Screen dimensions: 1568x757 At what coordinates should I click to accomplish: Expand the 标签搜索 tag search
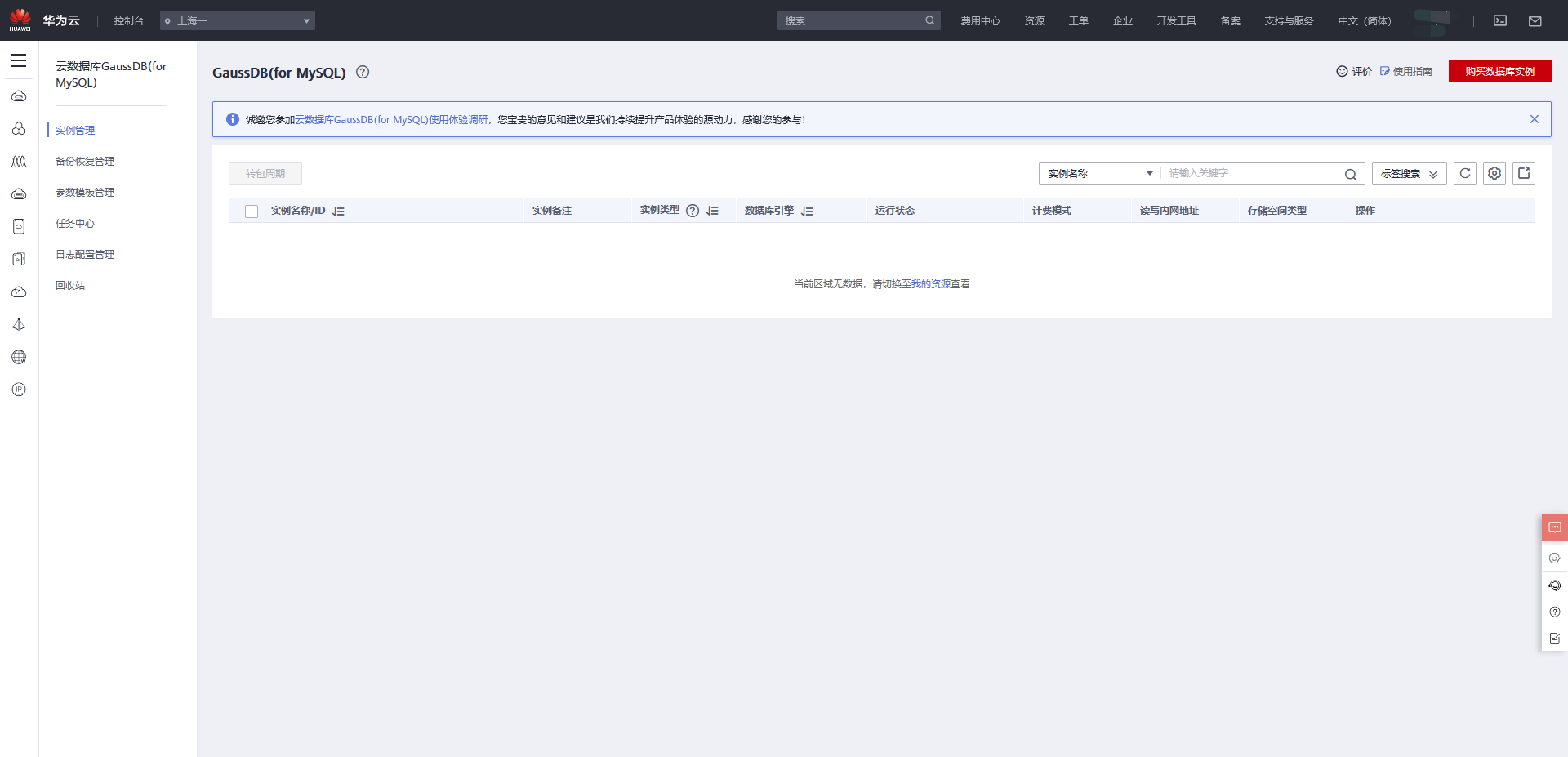(x=1410, y=173)
